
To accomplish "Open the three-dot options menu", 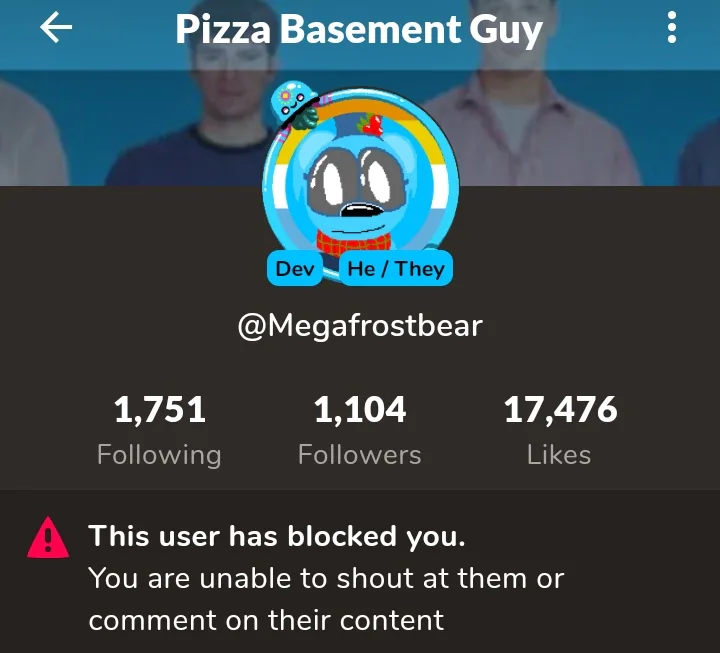I will click(x=672, y=28).
